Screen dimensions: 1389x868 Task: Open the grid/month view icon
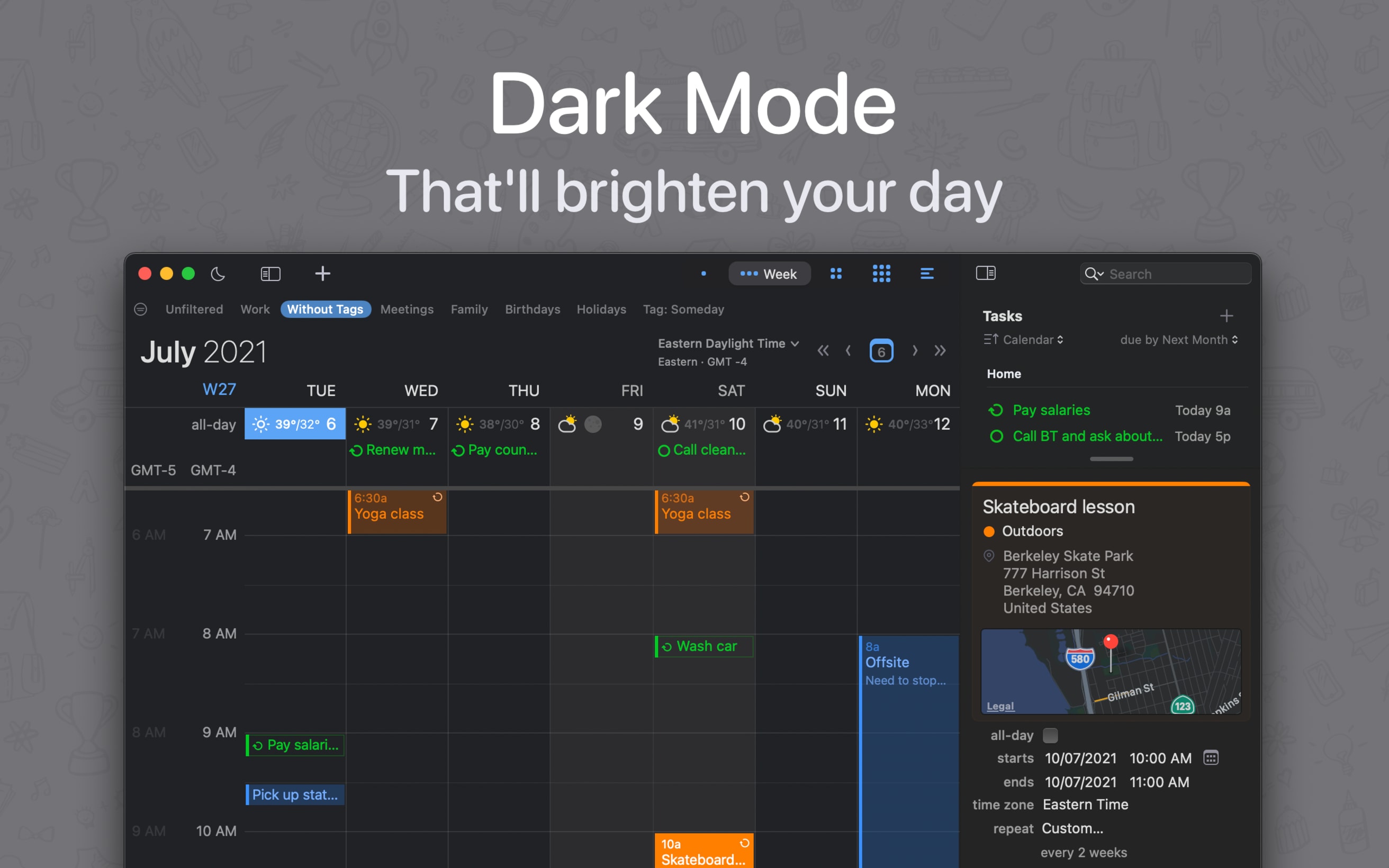coord(880,273)
